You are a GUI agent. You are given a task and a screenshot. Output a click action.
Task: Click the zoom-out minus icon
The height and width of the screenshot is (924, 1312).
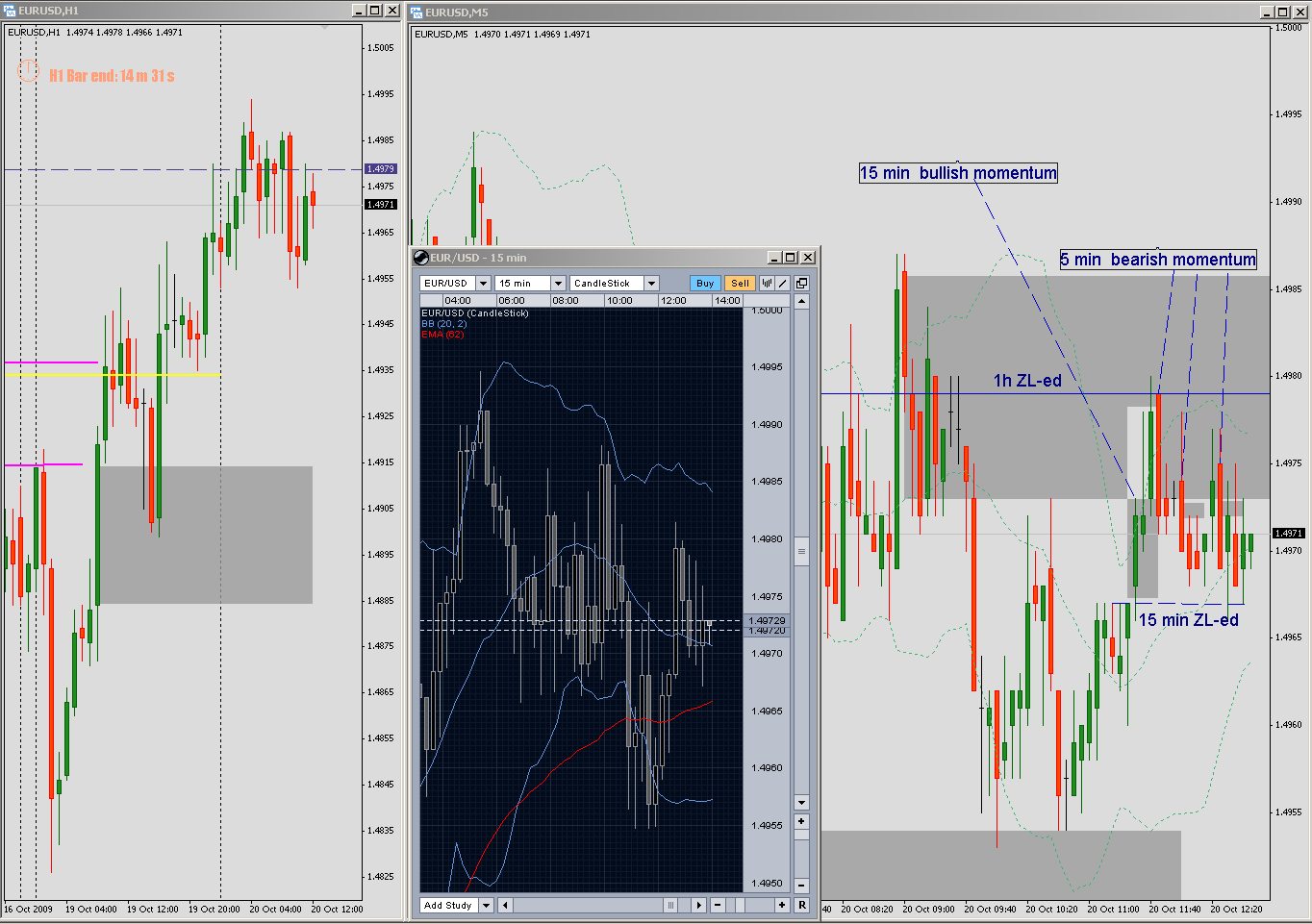[718, 905]
